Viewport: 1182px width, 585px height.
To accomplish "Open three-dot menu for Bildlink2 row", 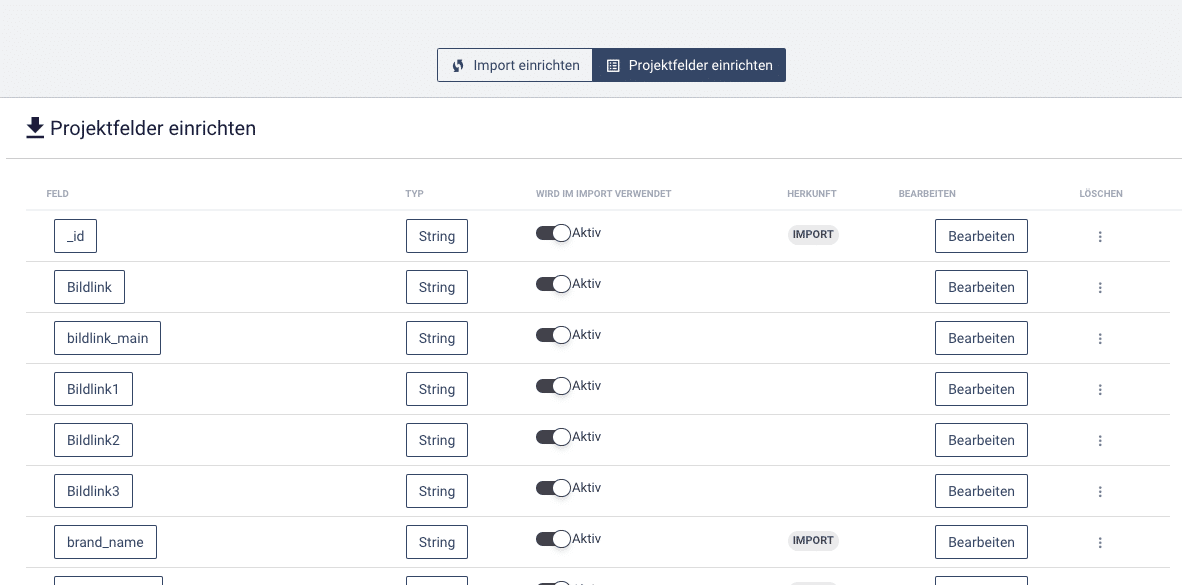I will tap(1100, 440).
